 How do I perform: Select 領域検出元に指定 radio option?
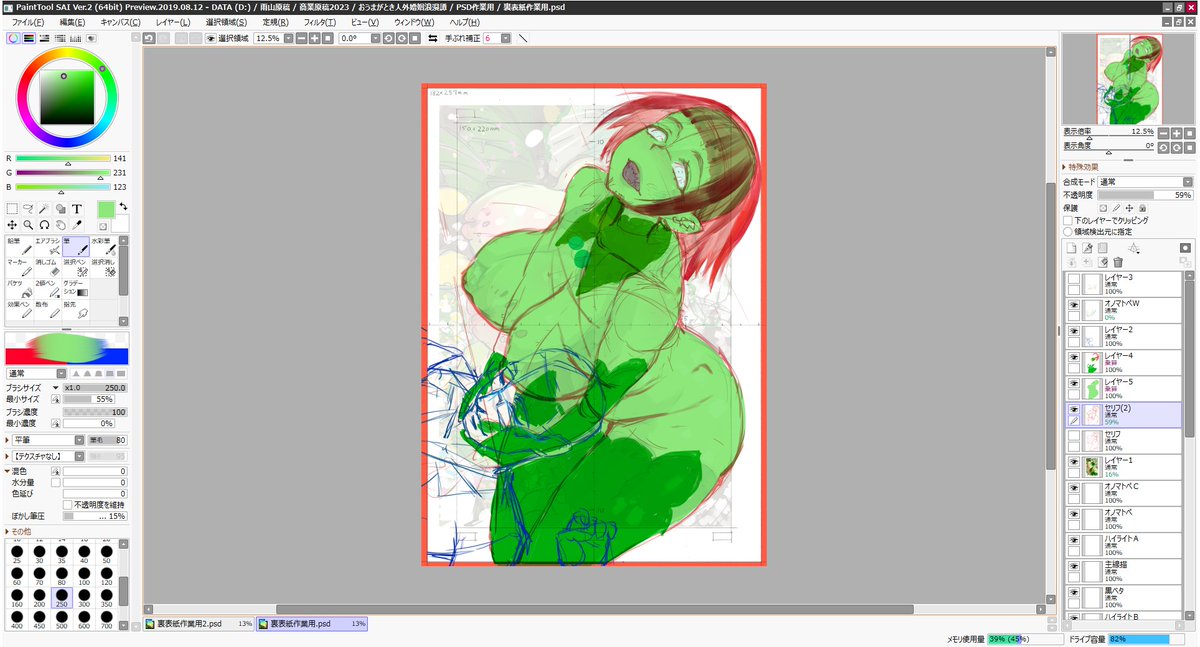coord(1068,231)
